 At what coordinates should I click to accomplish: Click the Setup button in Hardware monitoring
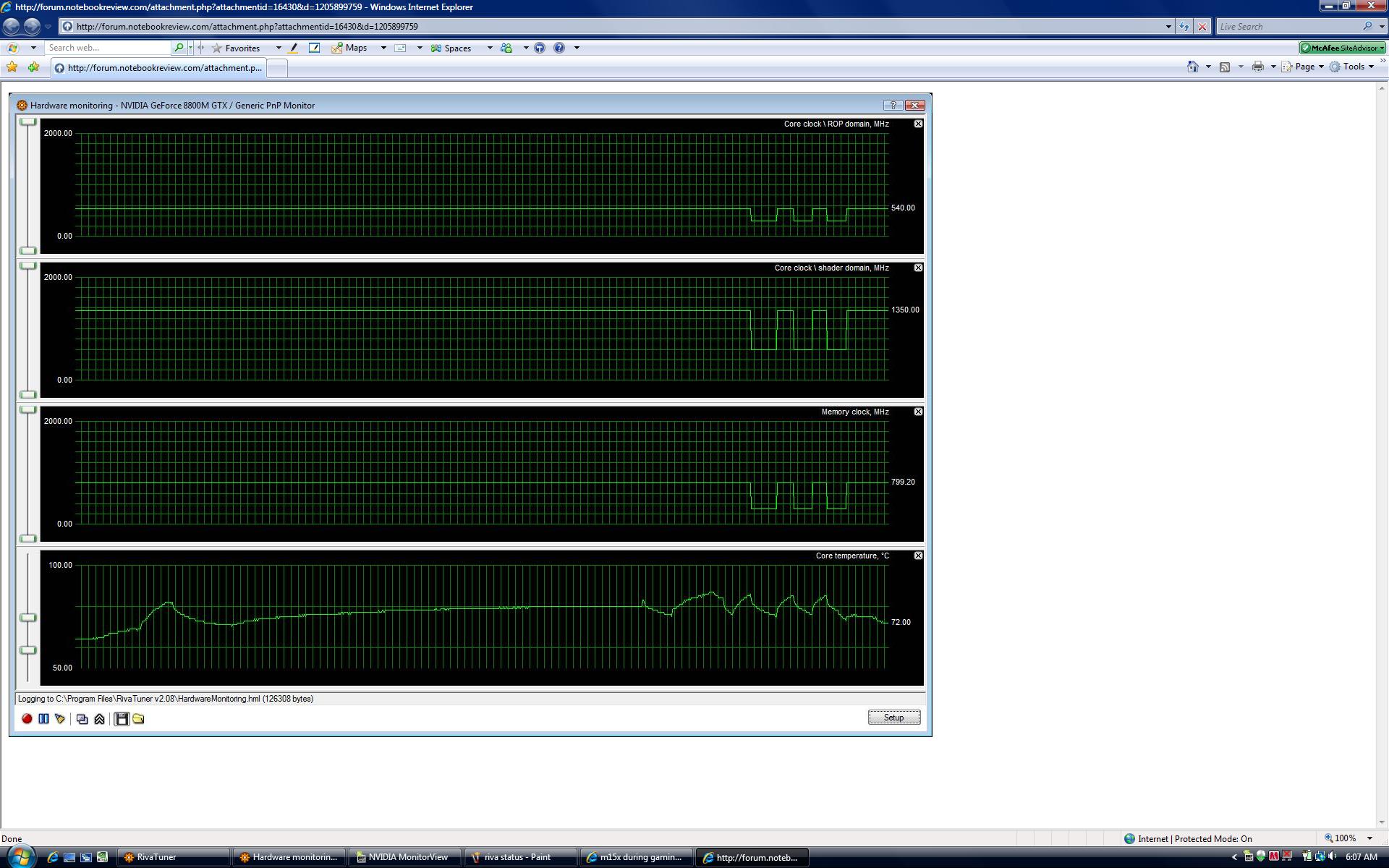893,718
